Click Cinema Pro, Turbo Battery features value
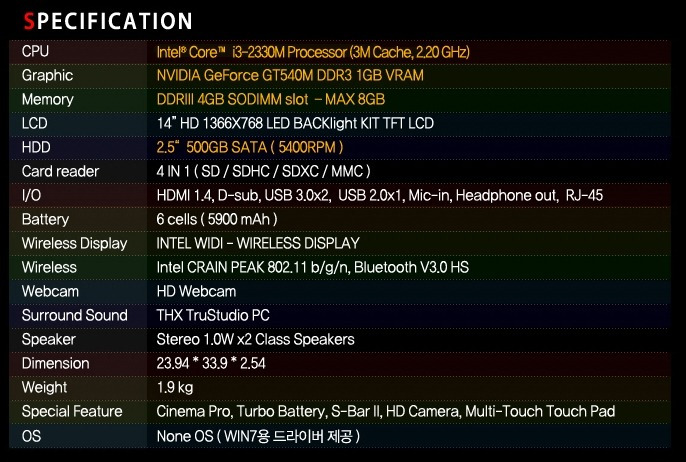686x462 pixels. click(x=386, y=411)
